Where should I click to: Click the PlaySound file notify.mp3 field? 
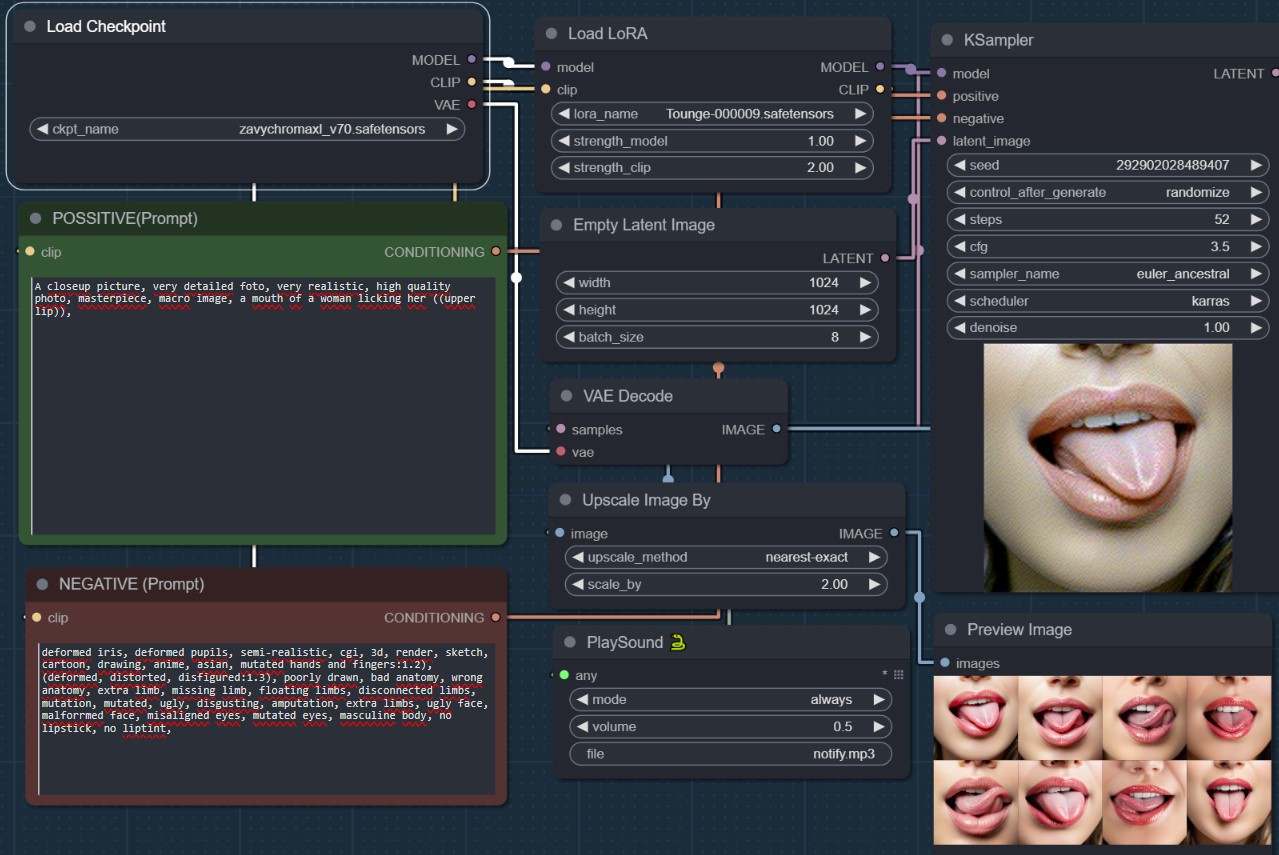(x=730, y=754)
